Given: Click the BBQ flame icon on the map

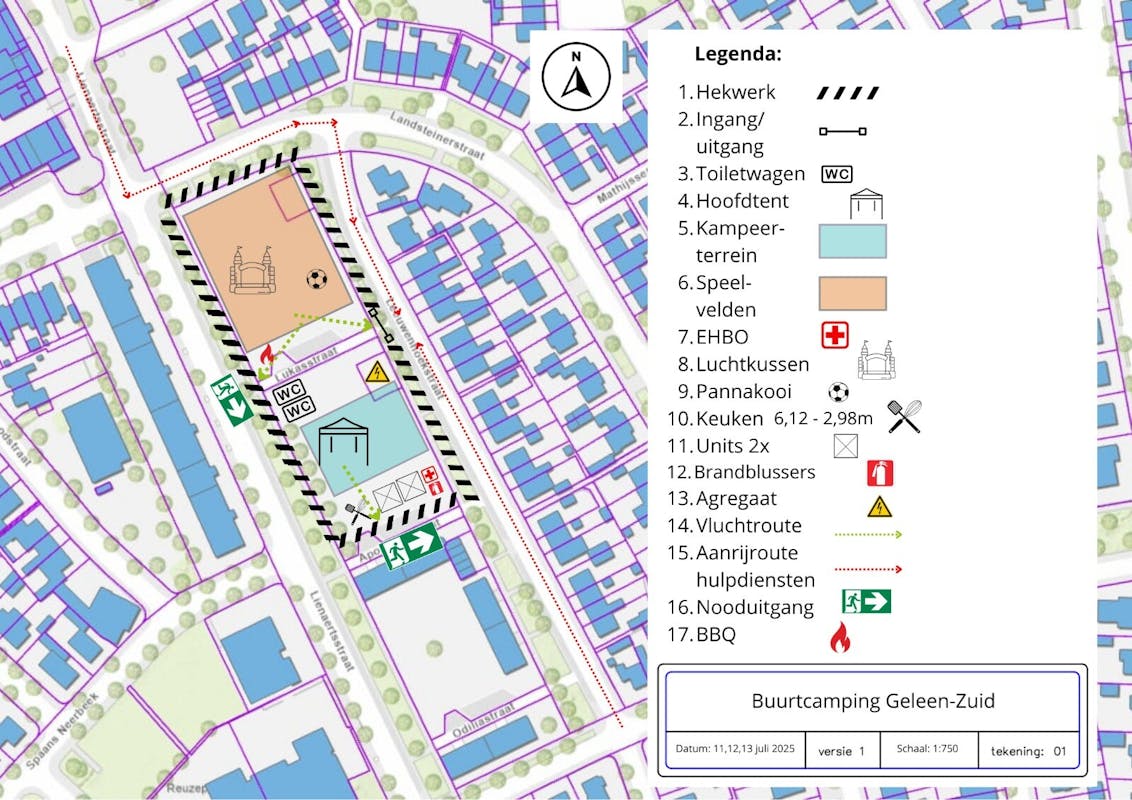Looking at the screenshot, I should click(x=267, y=355).
